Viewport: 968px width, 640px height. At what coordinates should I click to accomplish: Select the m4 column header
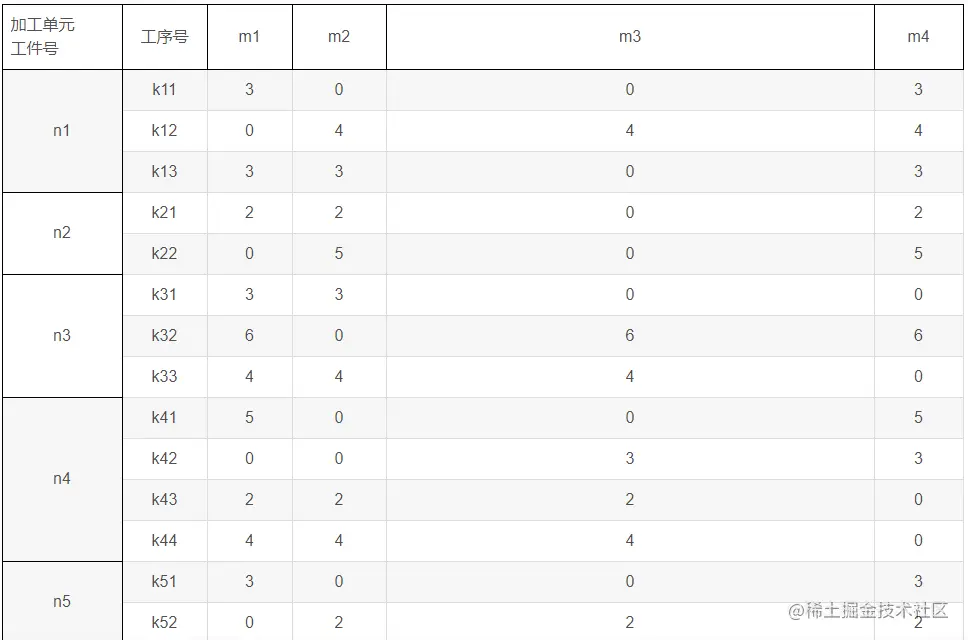(x=918, y=37)
